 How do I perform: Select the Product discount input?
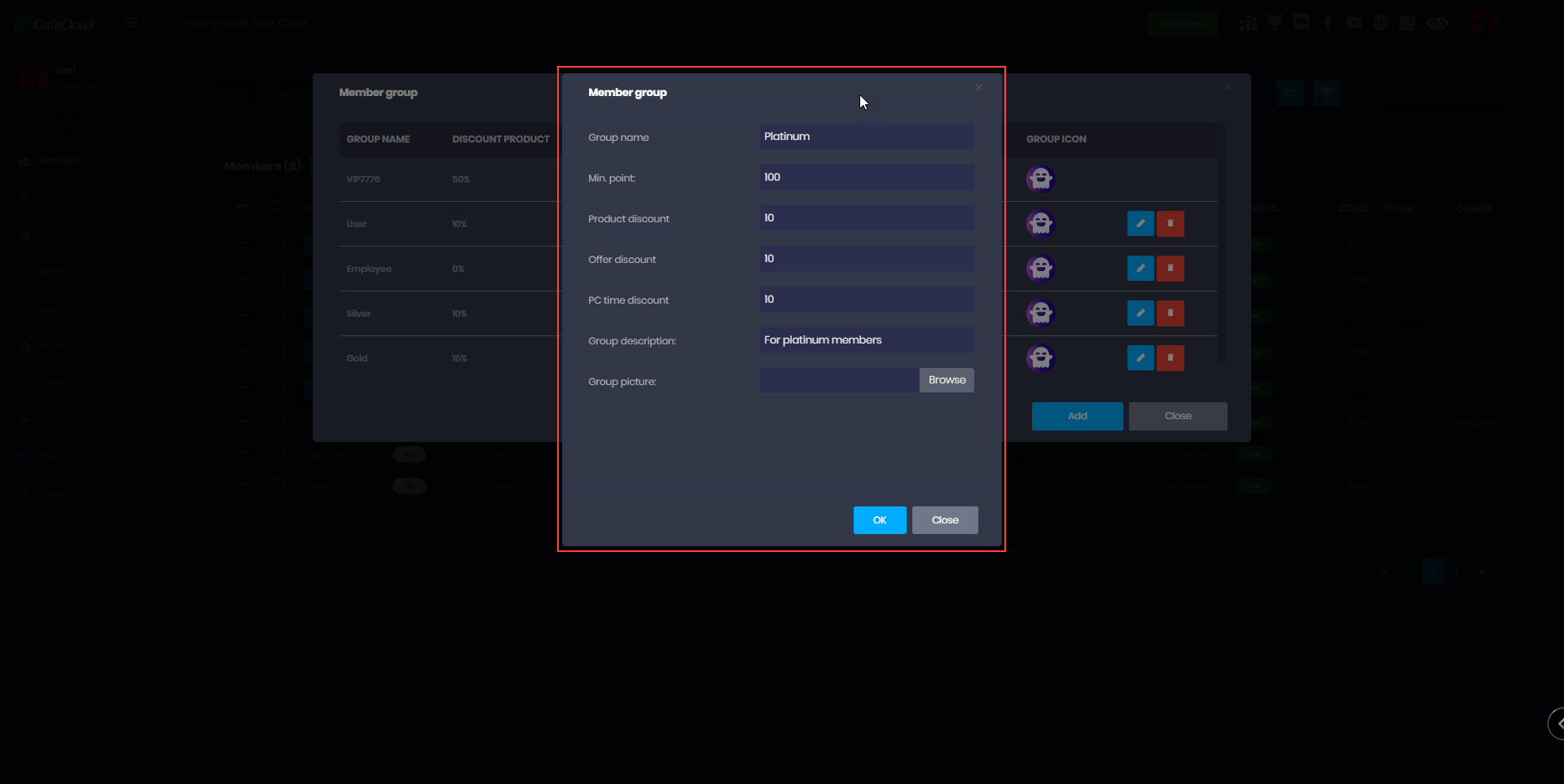[x=866, y=218]
